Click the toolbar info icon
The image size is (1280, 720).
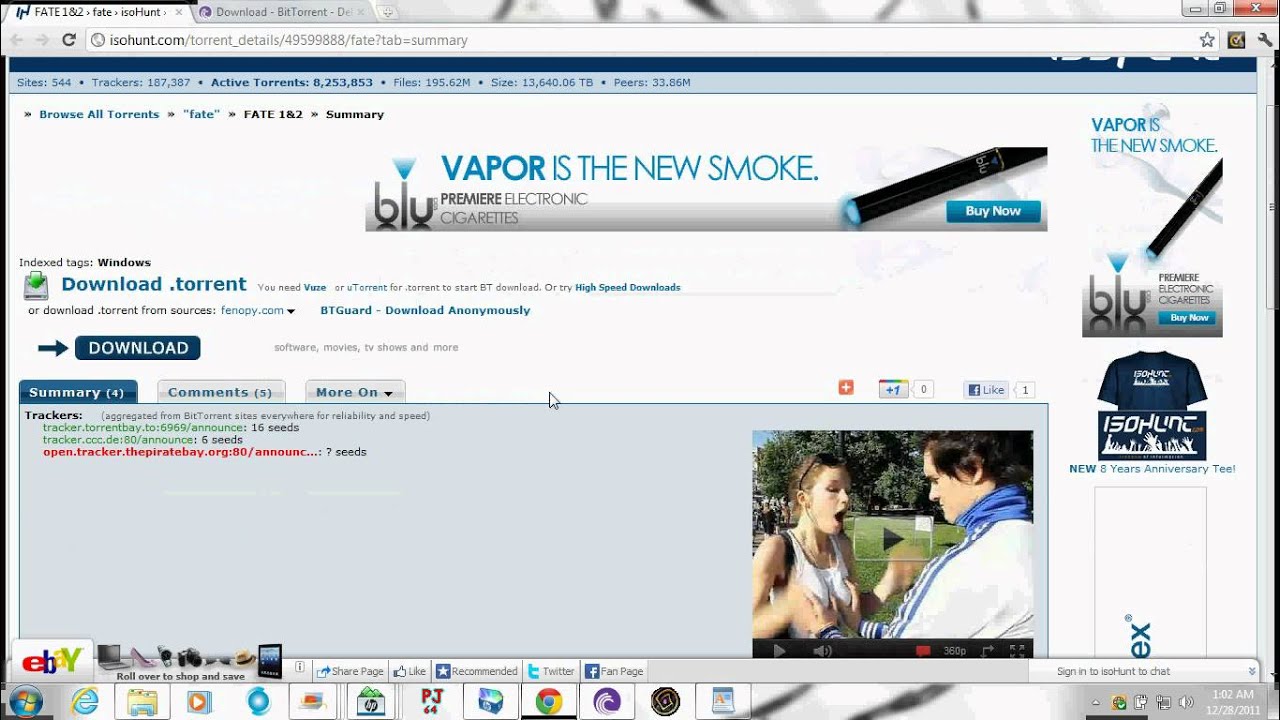pos(300,666)
